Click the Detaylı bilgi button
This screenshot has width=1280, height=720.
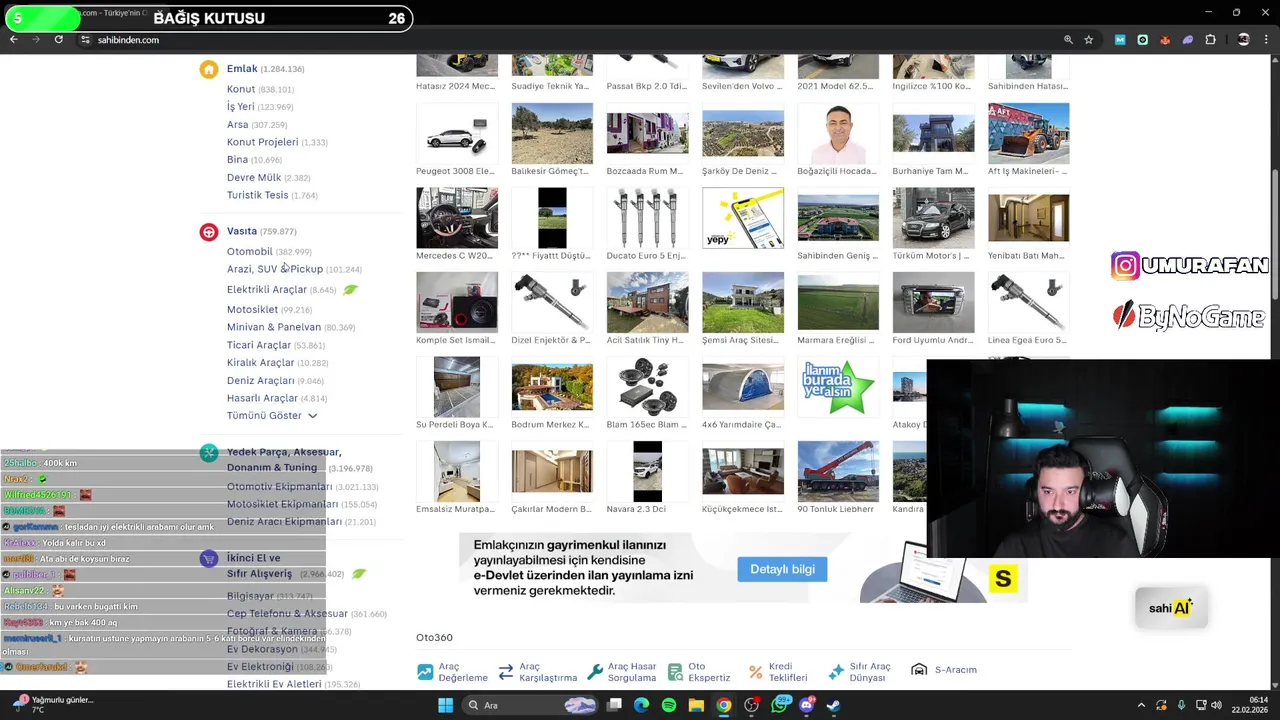pyautogui.click(x=783, y=569)
